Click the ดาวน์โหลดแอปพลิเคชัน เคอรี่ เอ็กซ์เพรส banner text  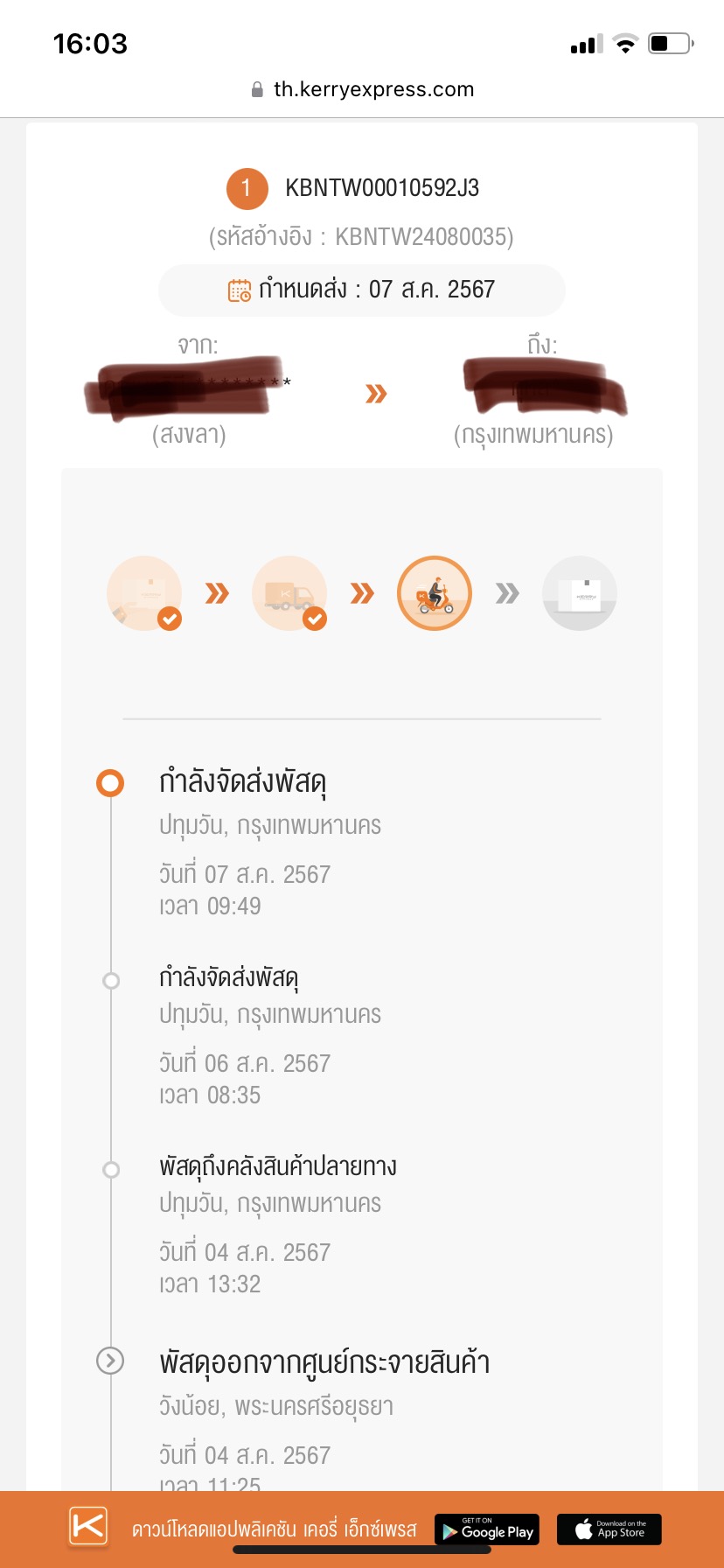pyautogui.click(x=275, y=1529)
